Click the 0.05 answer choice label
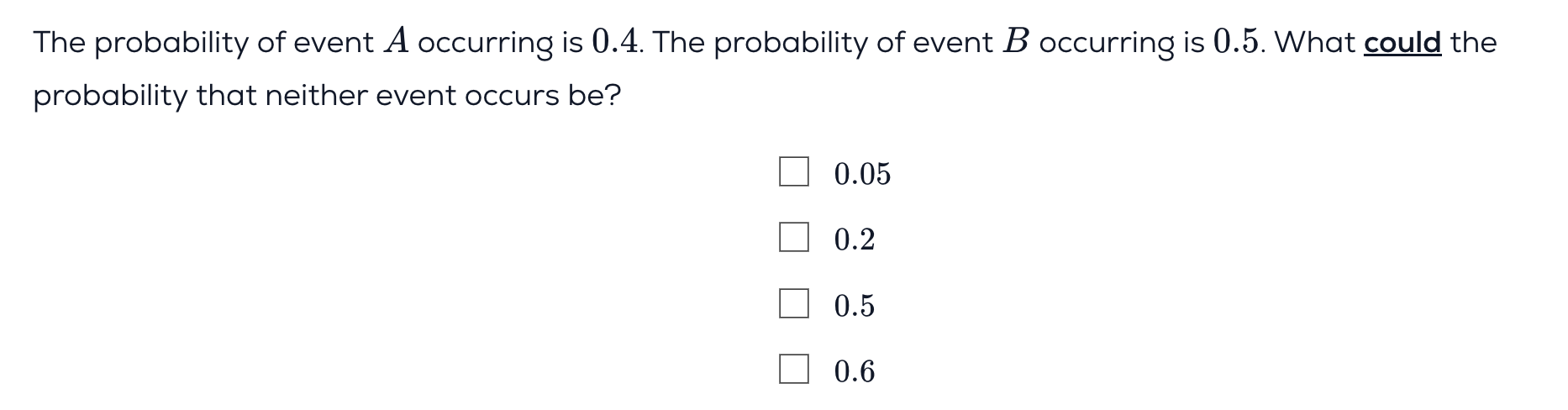Screen dimensions: 1568x410 [x=862, y=174]
